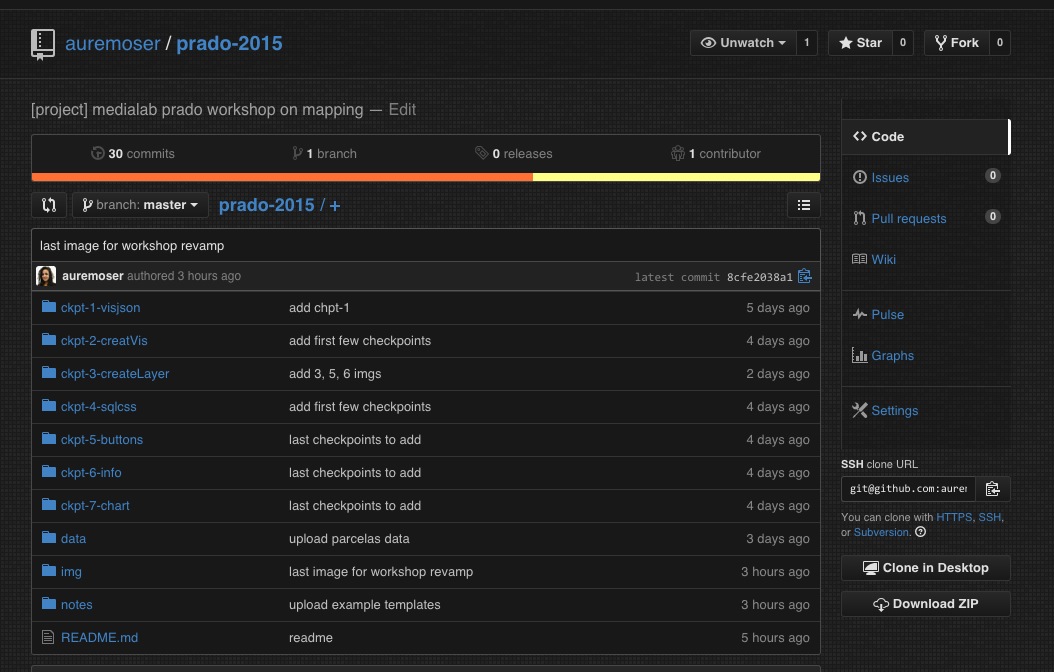Click the Subversion link
Viewport: 1054px width, 672px height.
881,532
